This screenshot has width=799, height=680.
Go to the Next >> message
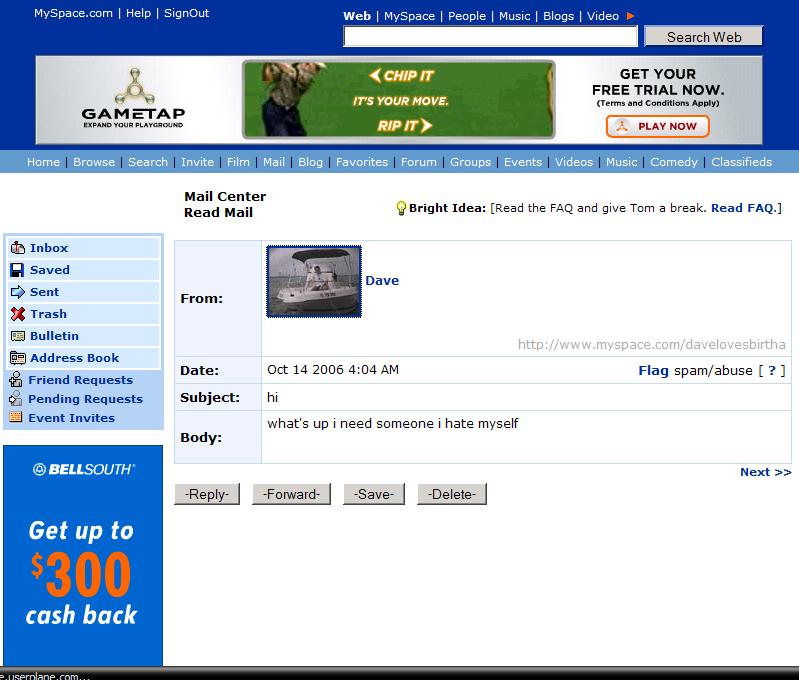[765, 472]
